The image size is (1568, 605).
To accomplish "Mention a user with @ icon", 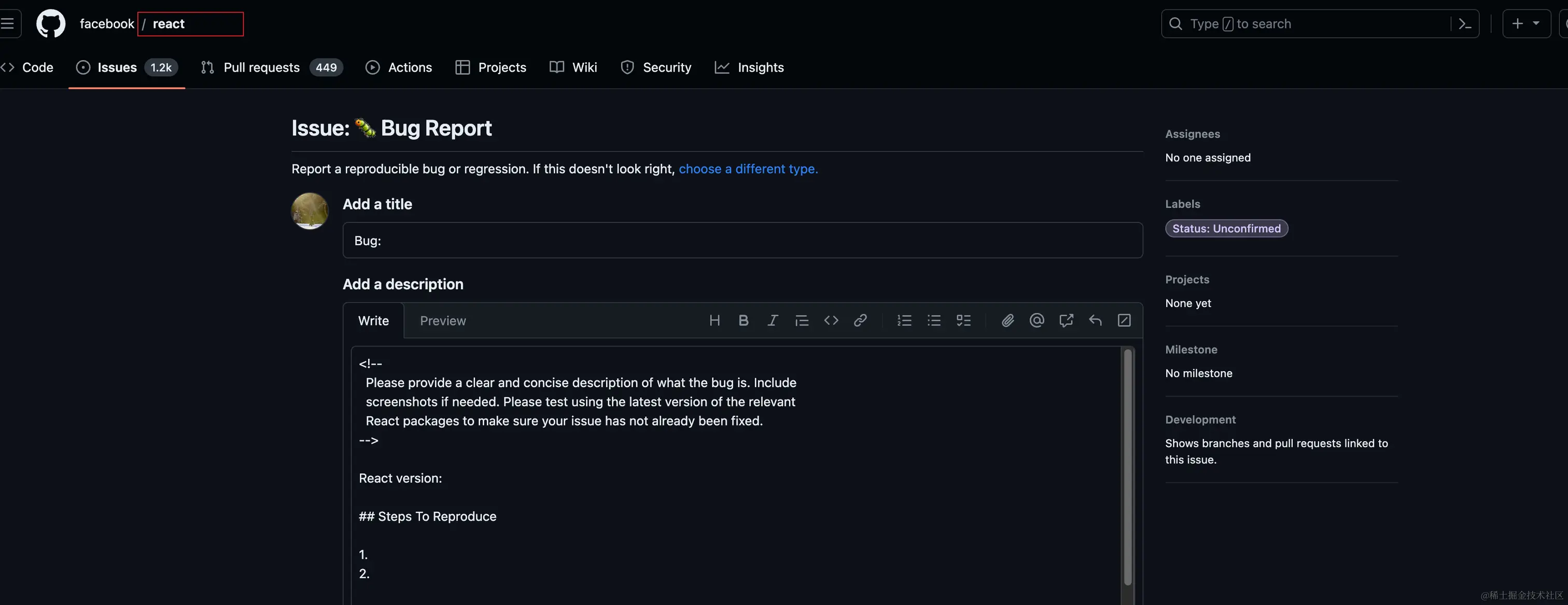I will (x=1037, y=320).
